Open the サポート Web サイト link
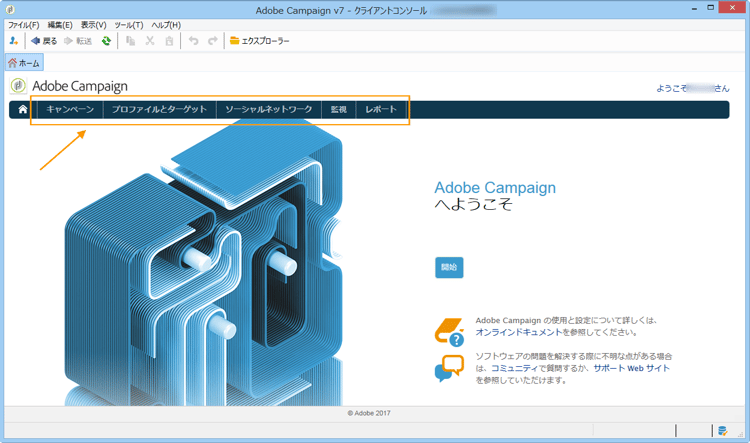The width and height of the screenshot is (750, 443). click(631, 368)
